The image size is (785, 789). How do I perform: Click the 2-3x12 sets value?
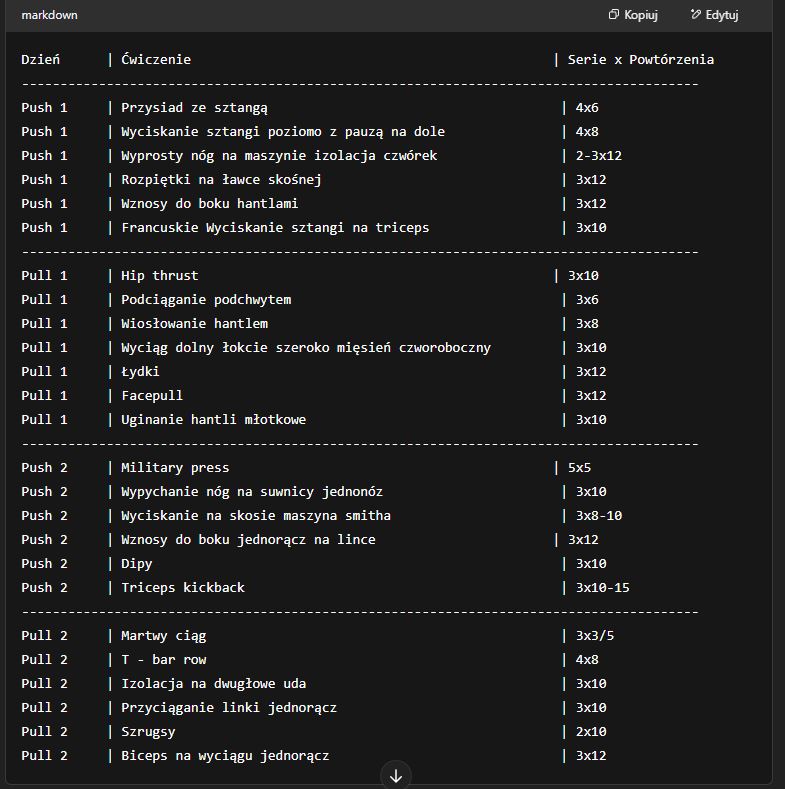point(599,155)
